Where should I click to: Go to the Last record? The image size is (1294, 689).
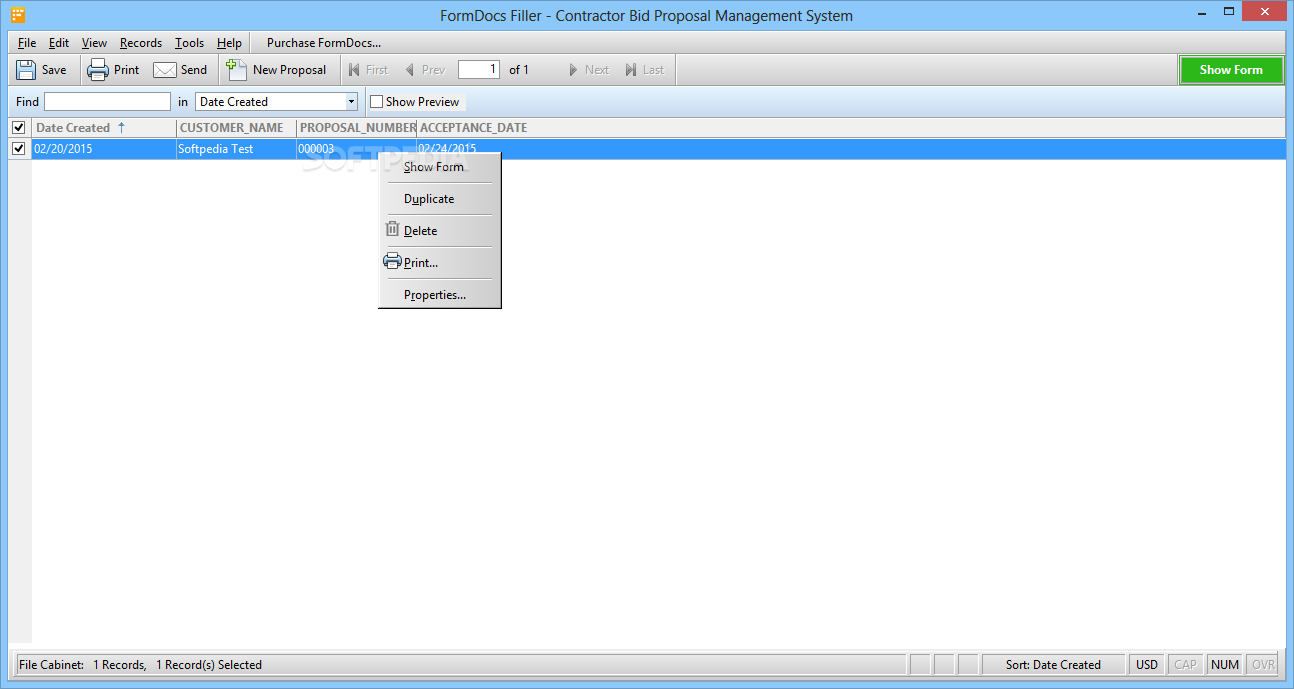pyautogui.click(x=644, y=70)
